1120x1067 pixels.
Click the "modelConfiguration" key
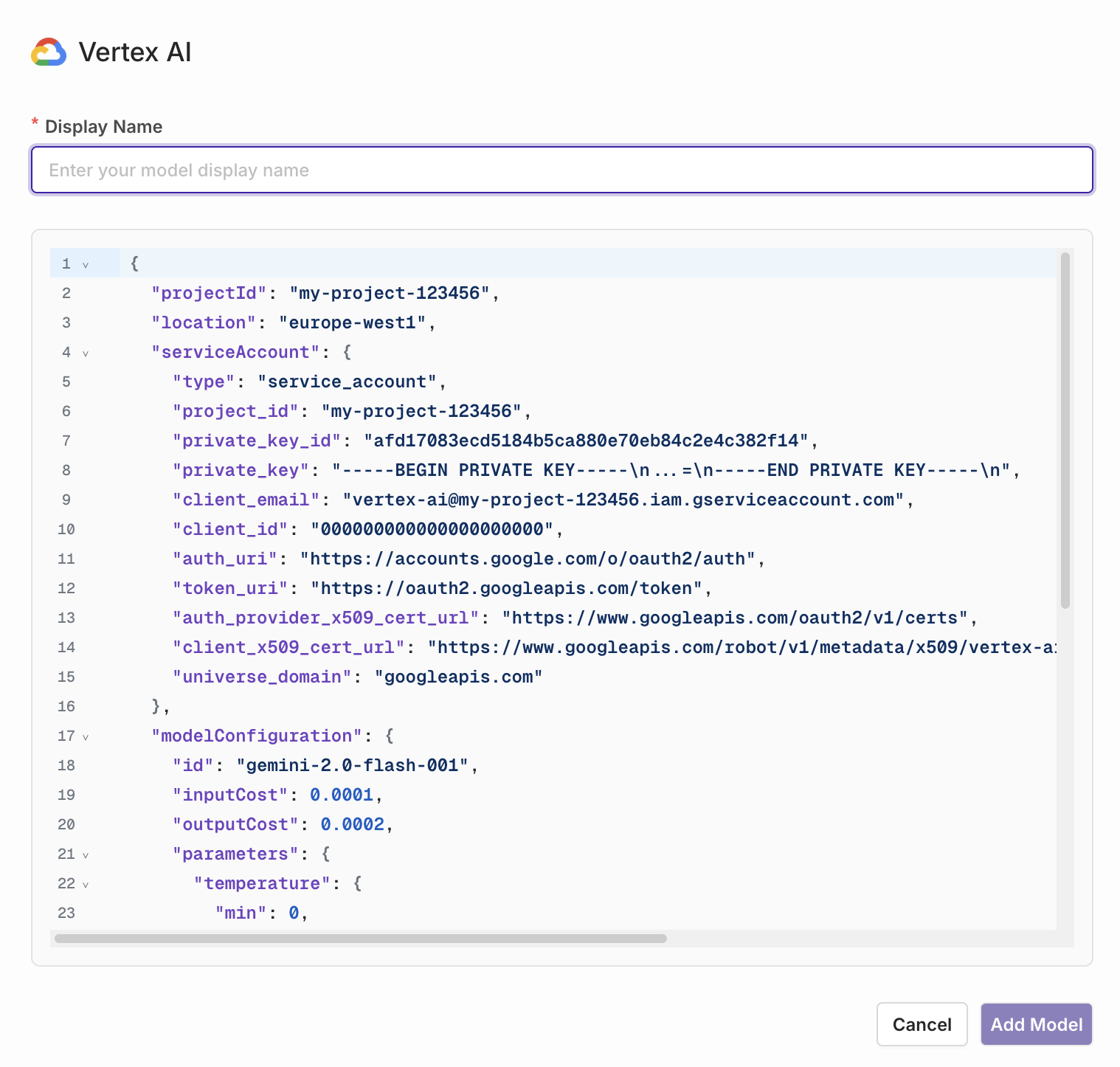[x=257, y=736]
